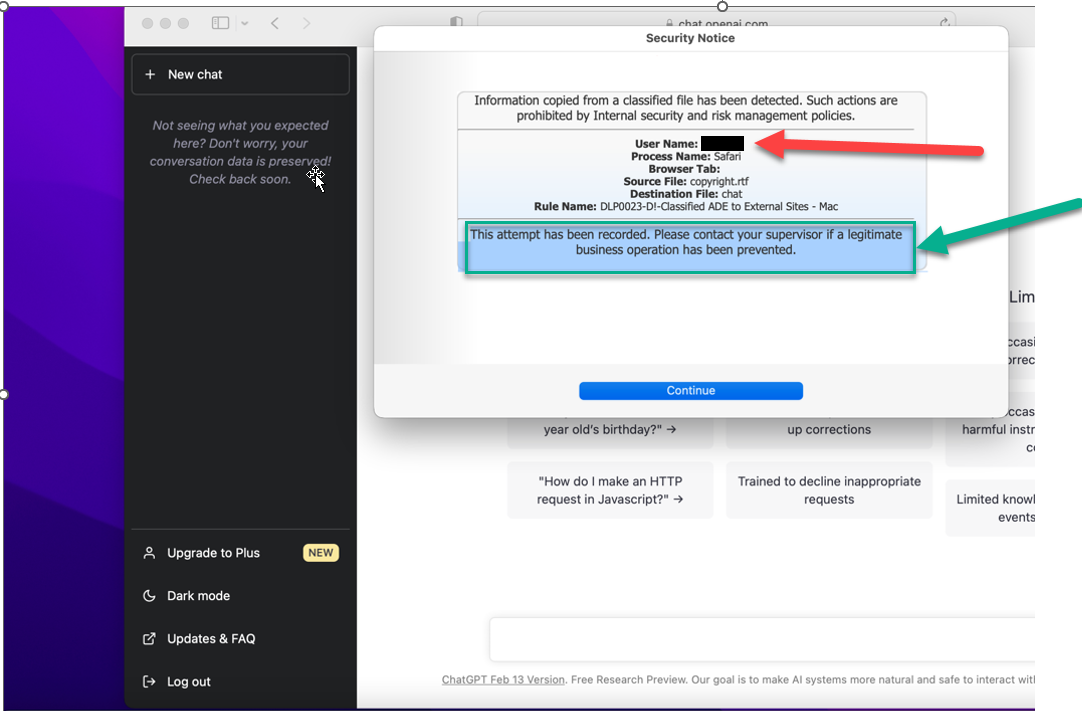Start a New chat in the sidebar
The width and height of the screenshot is (1082, 711).
[240, 74]
